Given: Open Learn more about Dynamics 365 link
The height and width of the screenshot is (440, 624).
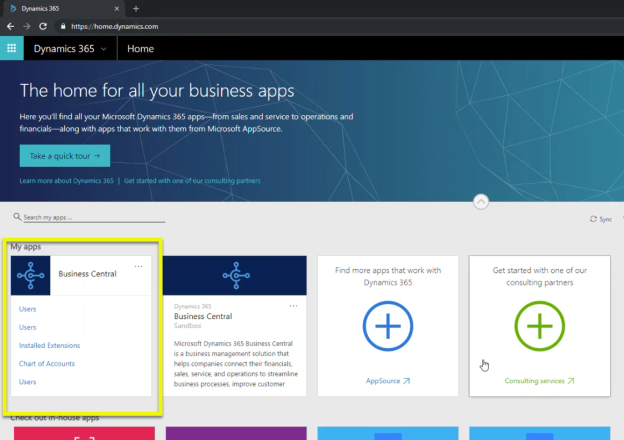Looking at the screenshot, I should (x=66, y=181).
